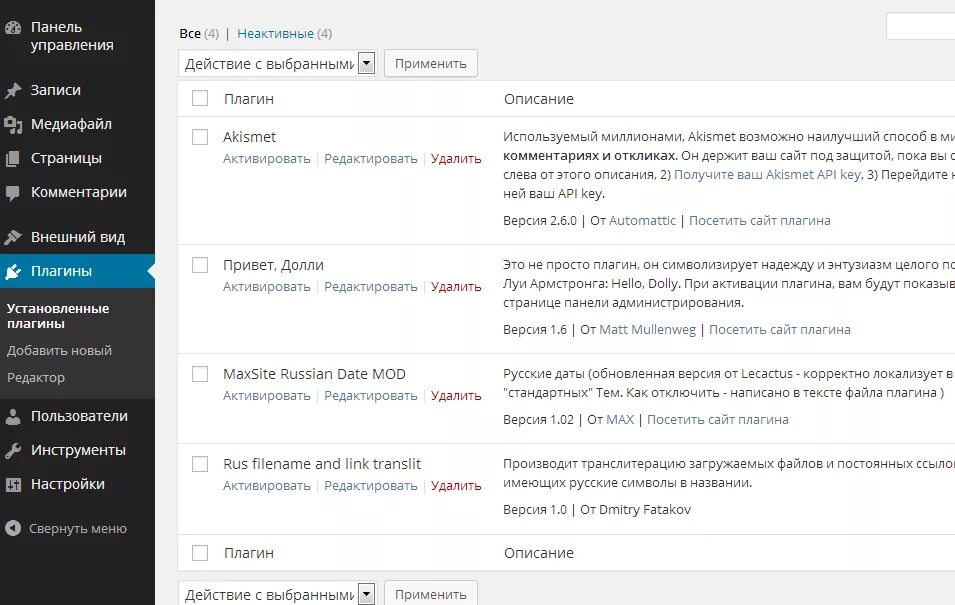Click the Posts pushpin icon
The height and width of the screenshot is (605, 955).
[13, 91]
